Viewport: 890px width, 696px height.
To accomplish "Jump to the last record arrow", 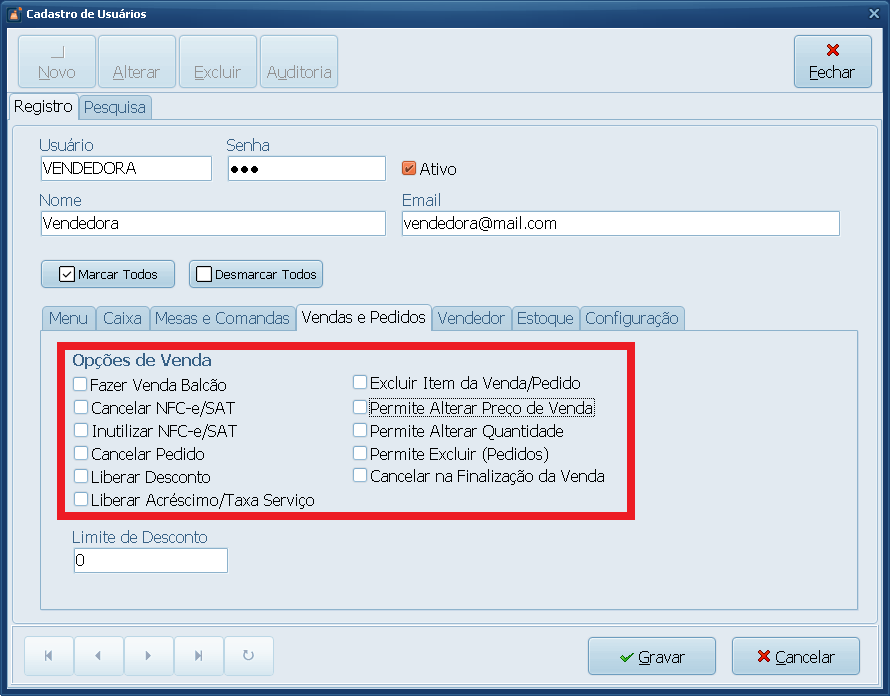I will [x=198, y=656].
